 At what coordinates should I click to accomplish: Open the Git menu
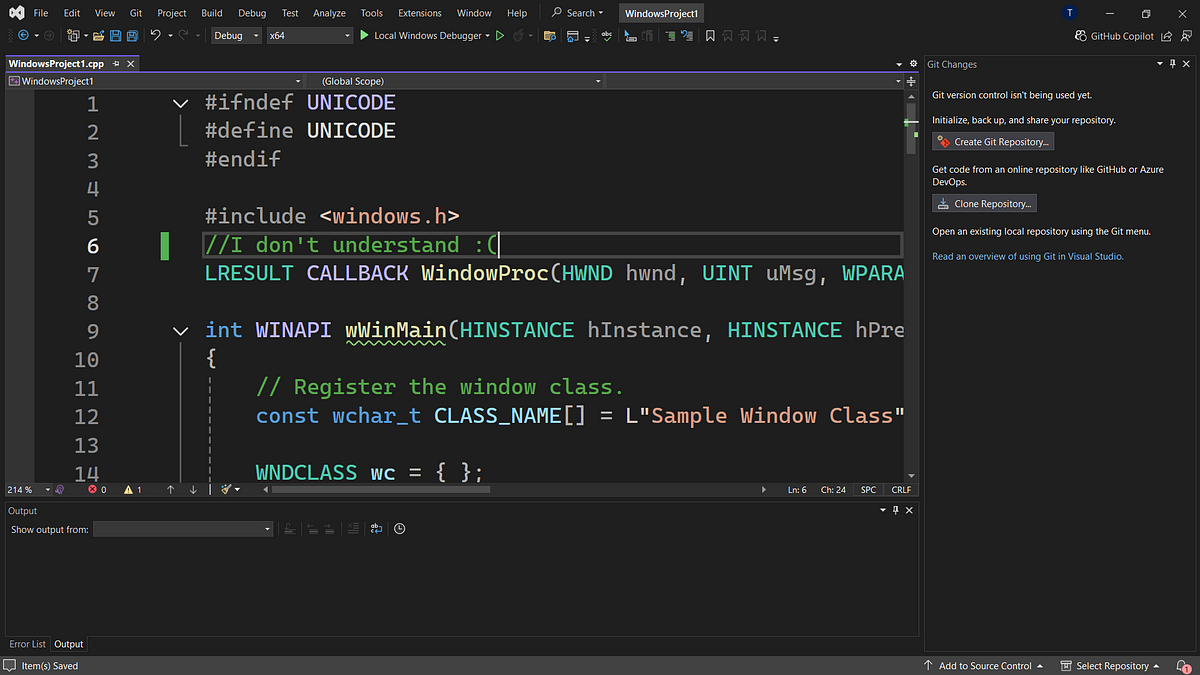click(x=136, y=13)
